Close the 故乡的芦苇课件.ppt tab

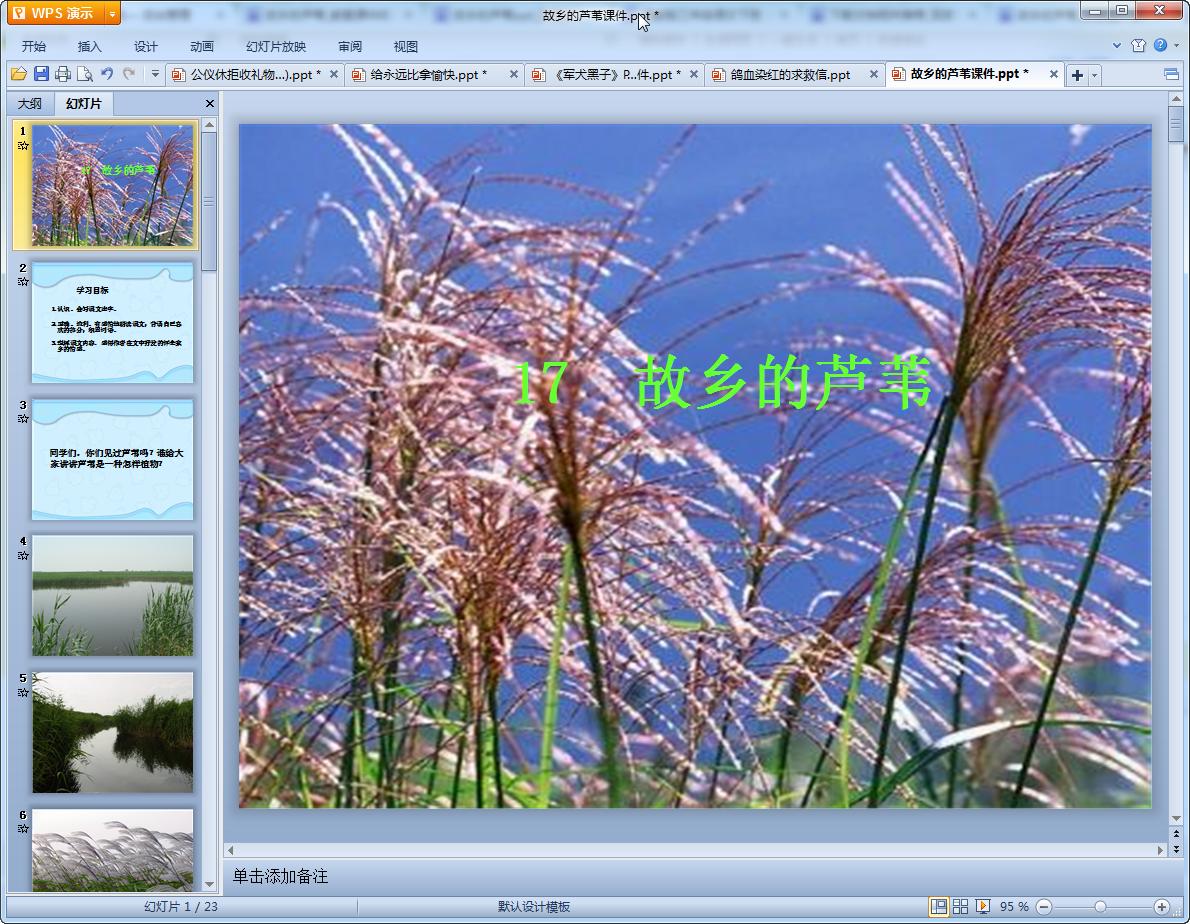coord(1053,74)
